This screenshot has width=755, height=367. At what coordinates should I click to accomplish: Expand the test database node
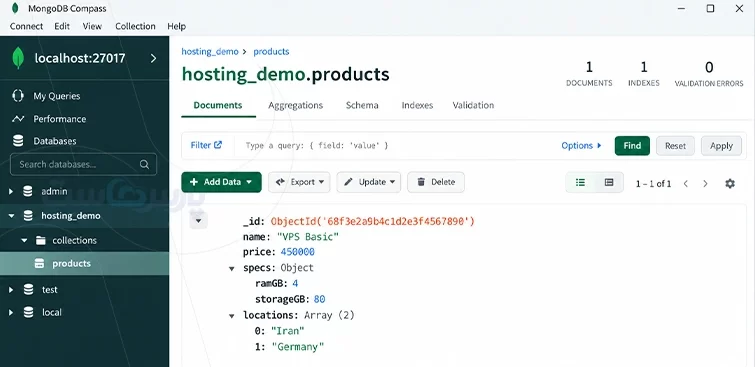click(11, 289)
